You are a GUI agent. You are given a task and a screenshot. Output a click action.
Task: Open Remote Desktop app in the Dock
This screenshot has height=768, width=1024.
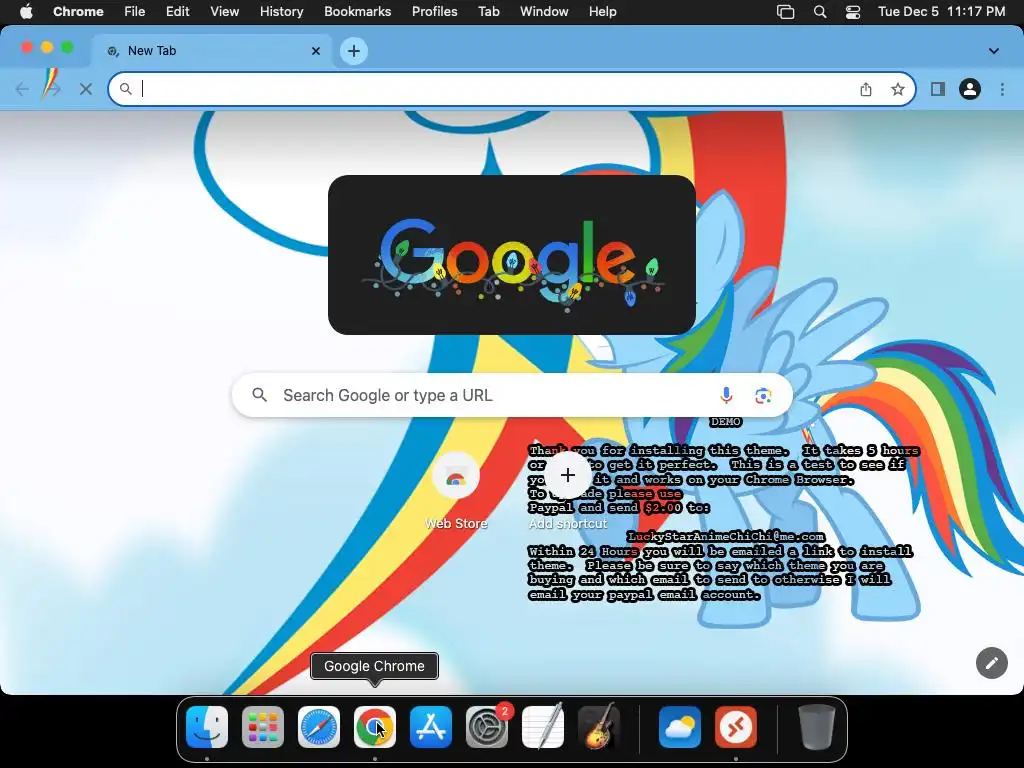click(x=736, y=727)
